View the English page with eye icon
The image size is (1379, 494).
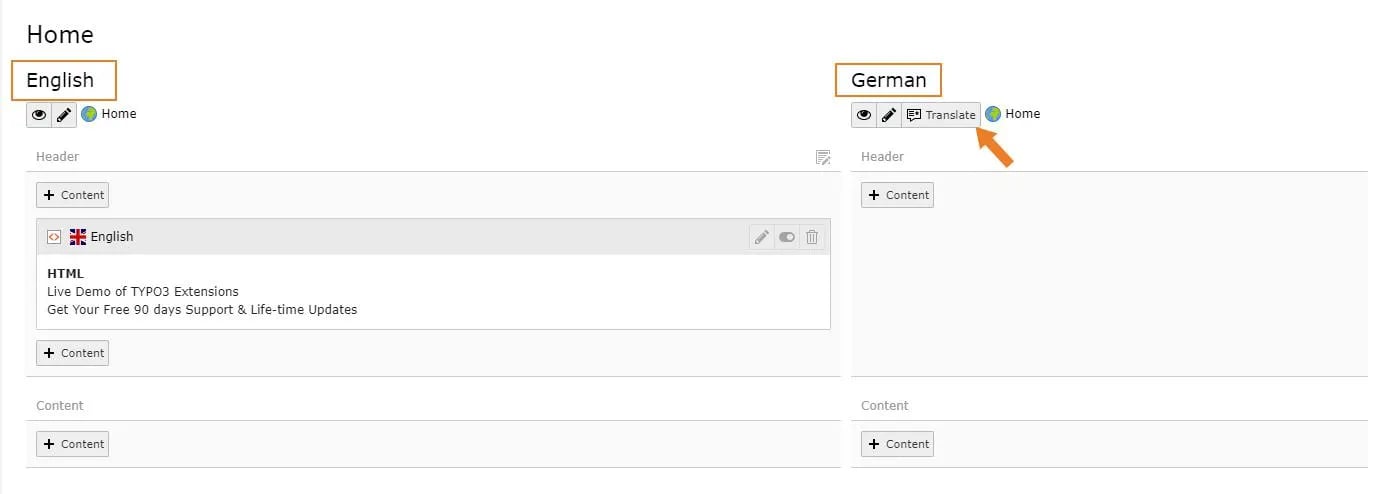[39, 115]
